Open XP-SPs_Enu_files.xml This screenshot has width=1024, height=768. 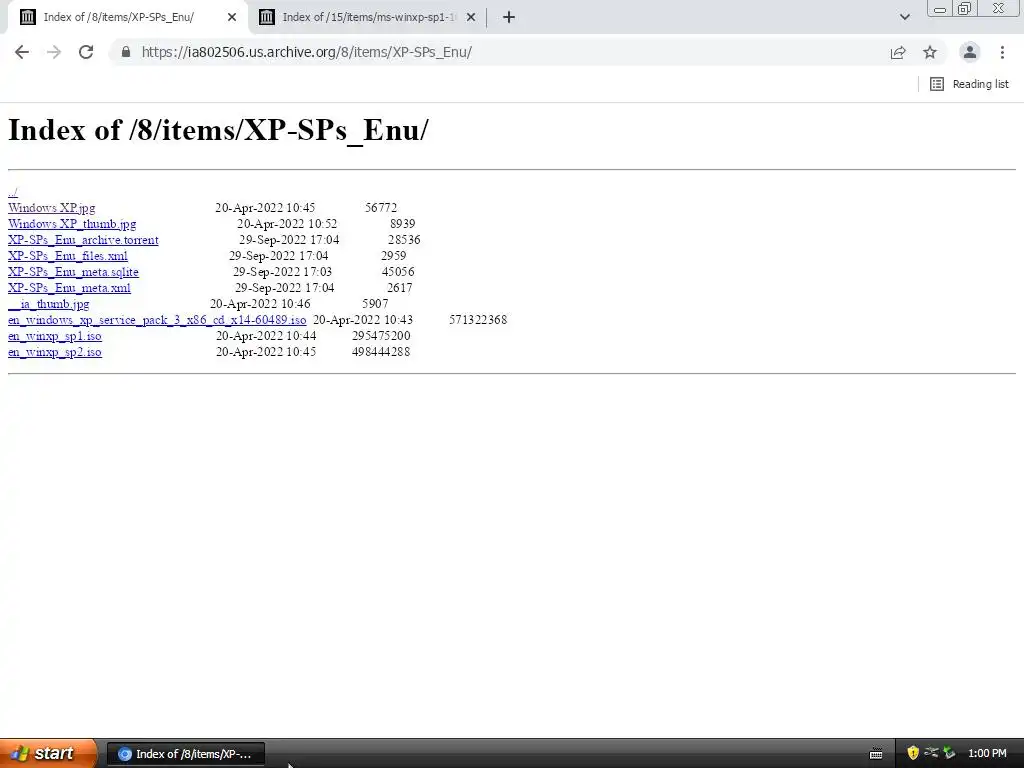coord(68,256)
